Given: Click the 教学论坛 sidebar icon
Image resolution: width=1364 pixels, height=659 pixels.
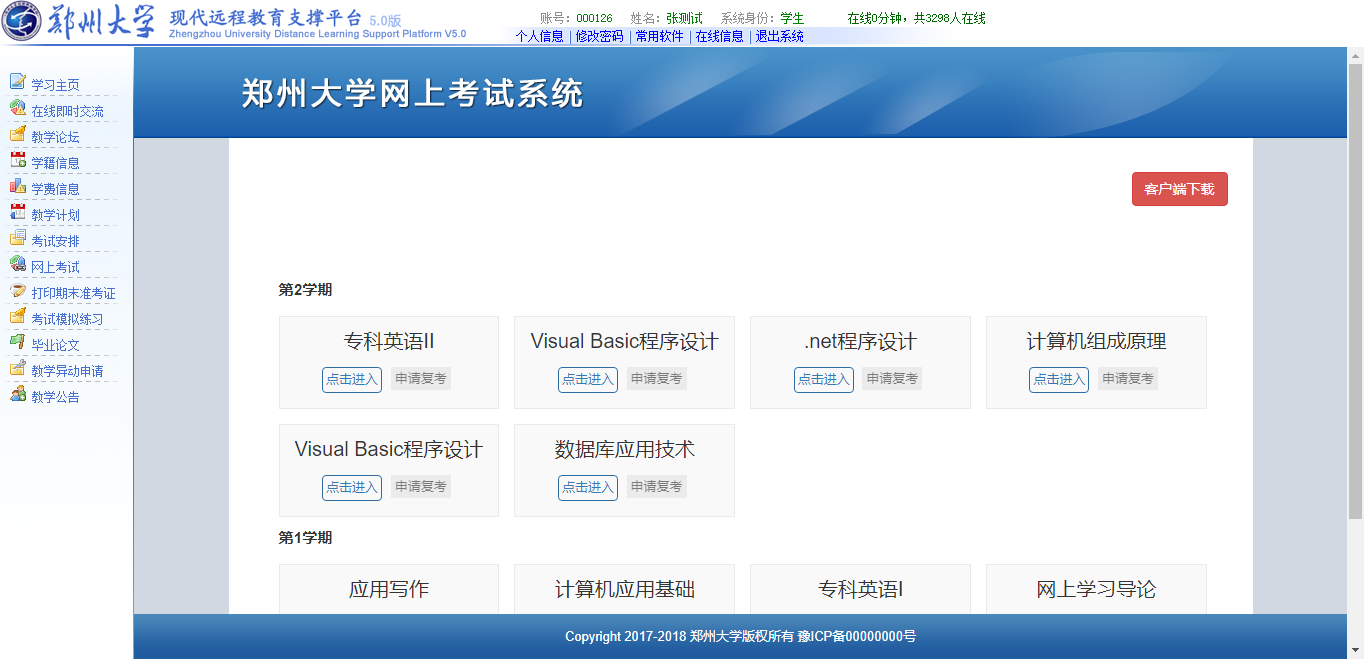Looking at the screenshot, I should coord(17,135).
